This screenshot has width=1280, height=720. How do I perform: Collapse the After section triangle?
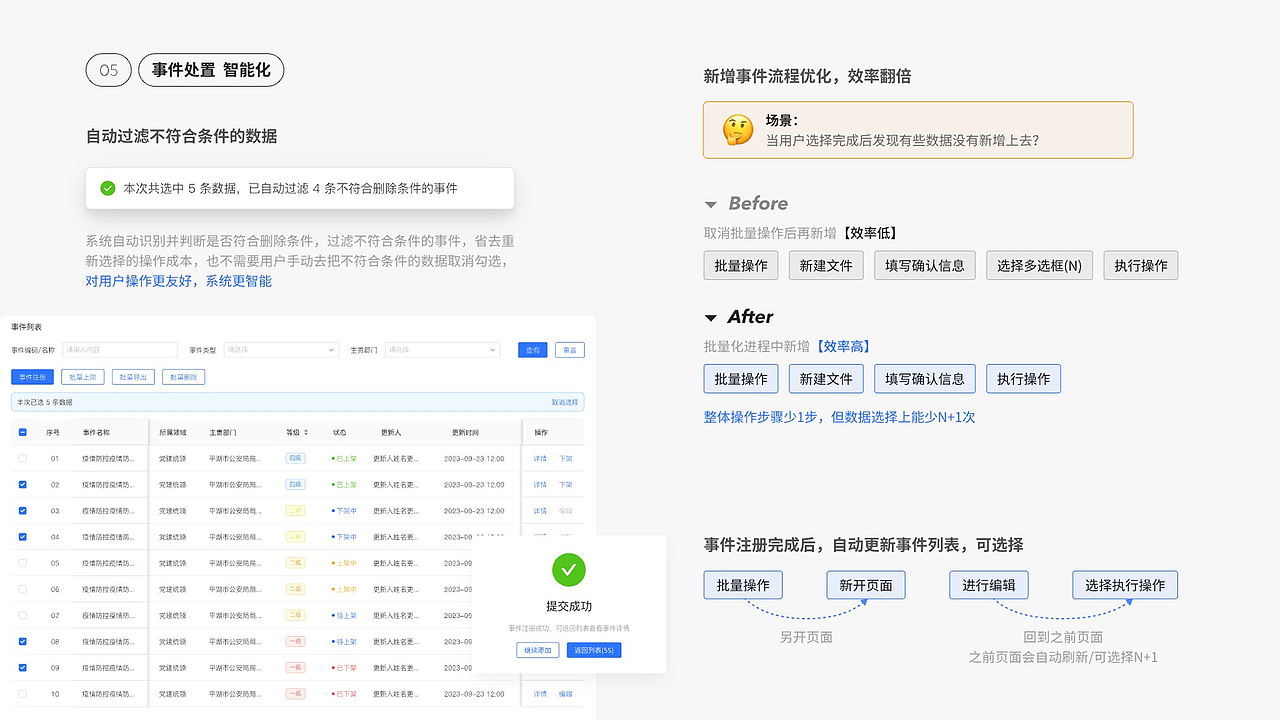click(711, 318)
